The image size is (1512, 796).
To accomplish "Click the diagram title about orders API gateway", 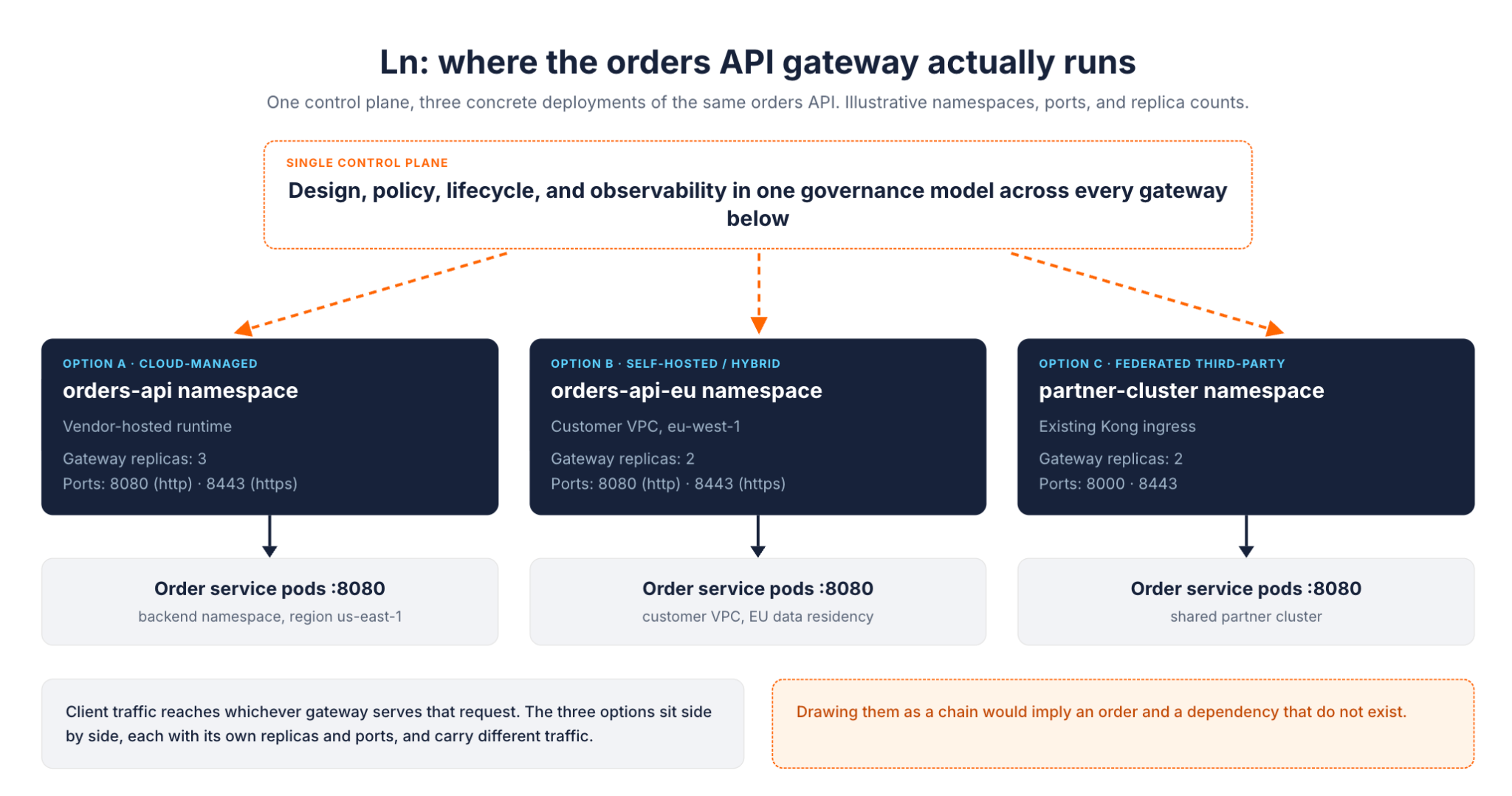I will click(757, 62).
